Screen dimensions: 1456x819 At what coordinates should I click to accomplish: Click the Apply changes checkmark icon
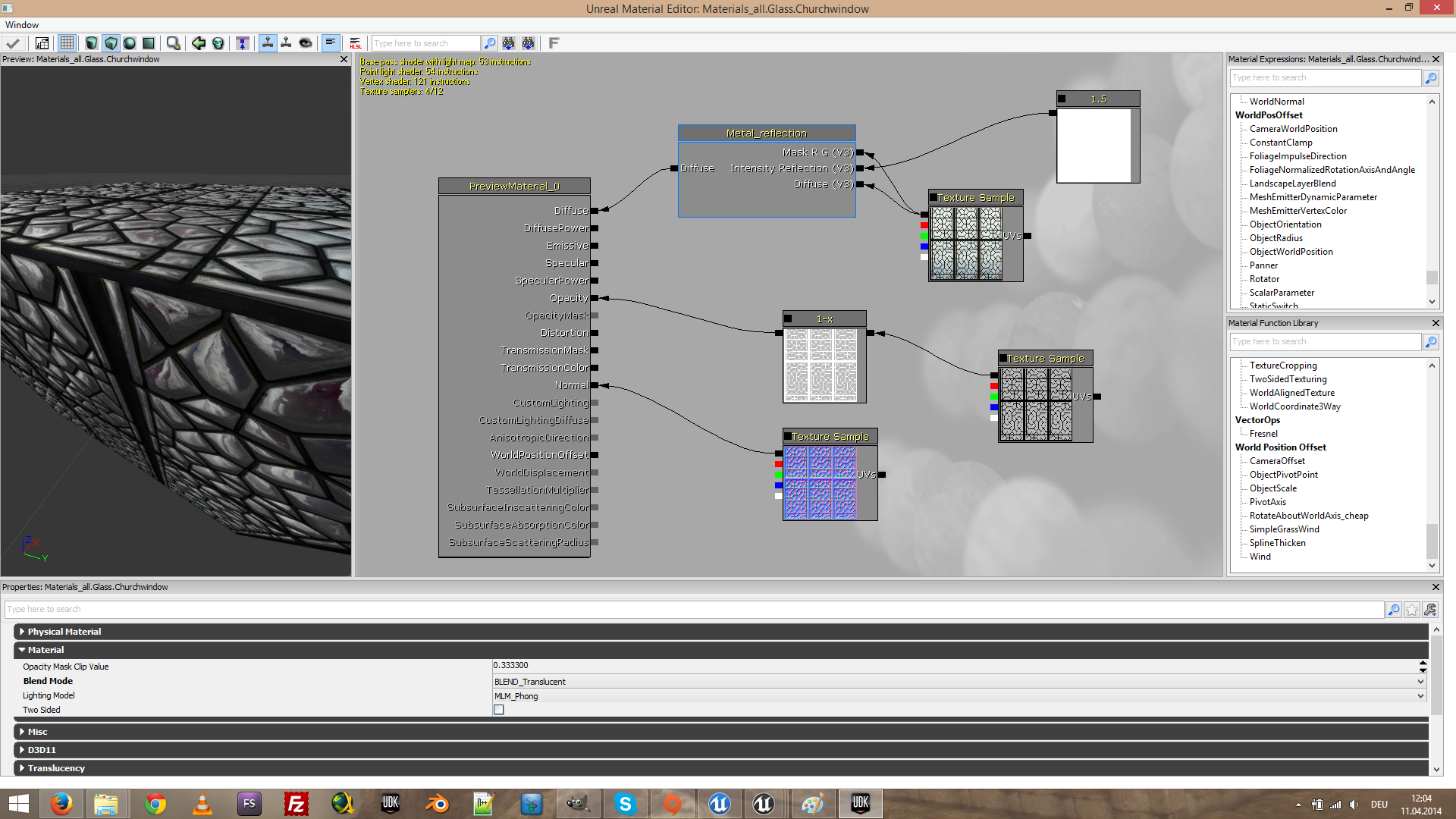tap(13, 43)
